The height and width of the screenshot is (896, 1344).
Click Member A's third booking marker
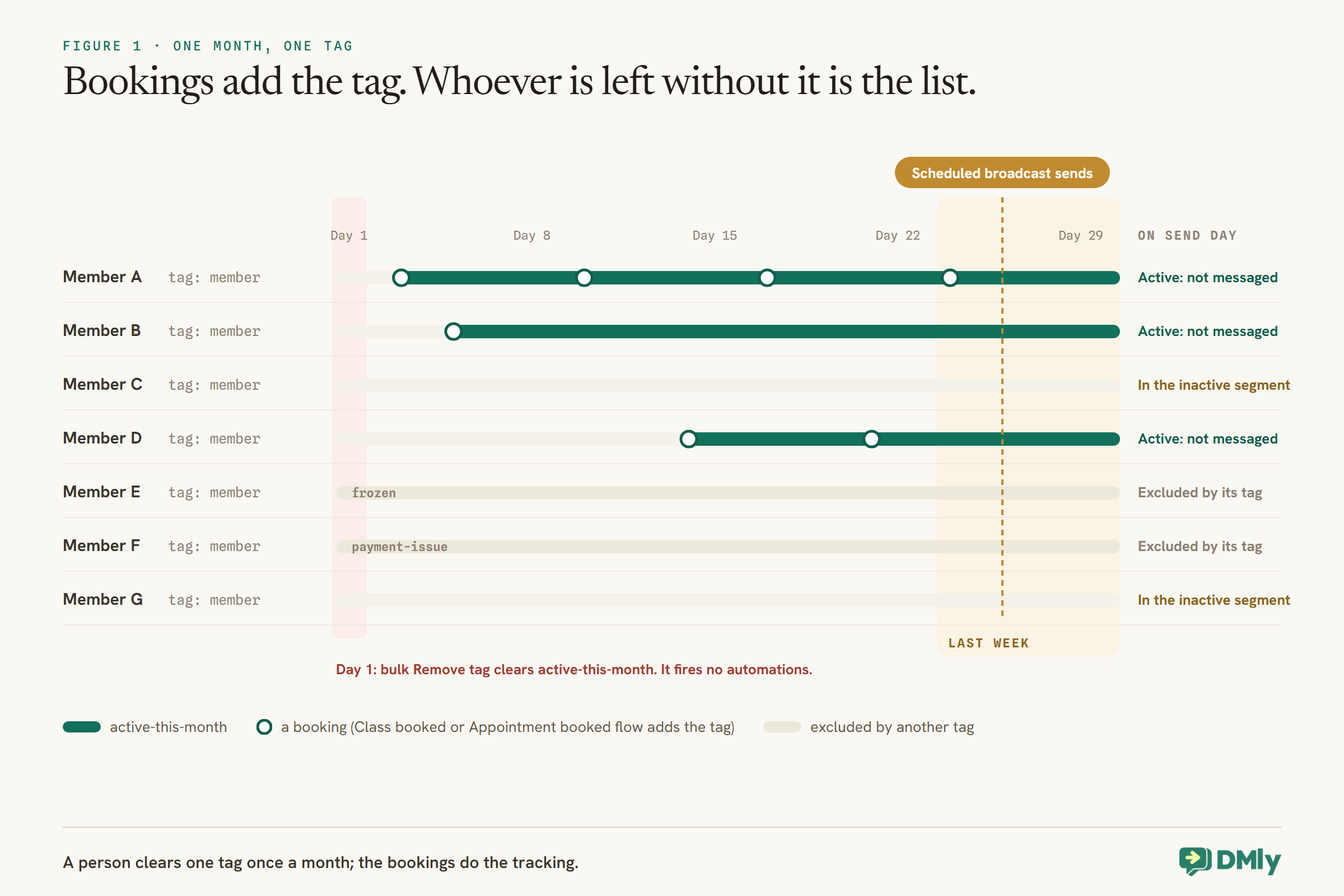coord(767,278)
